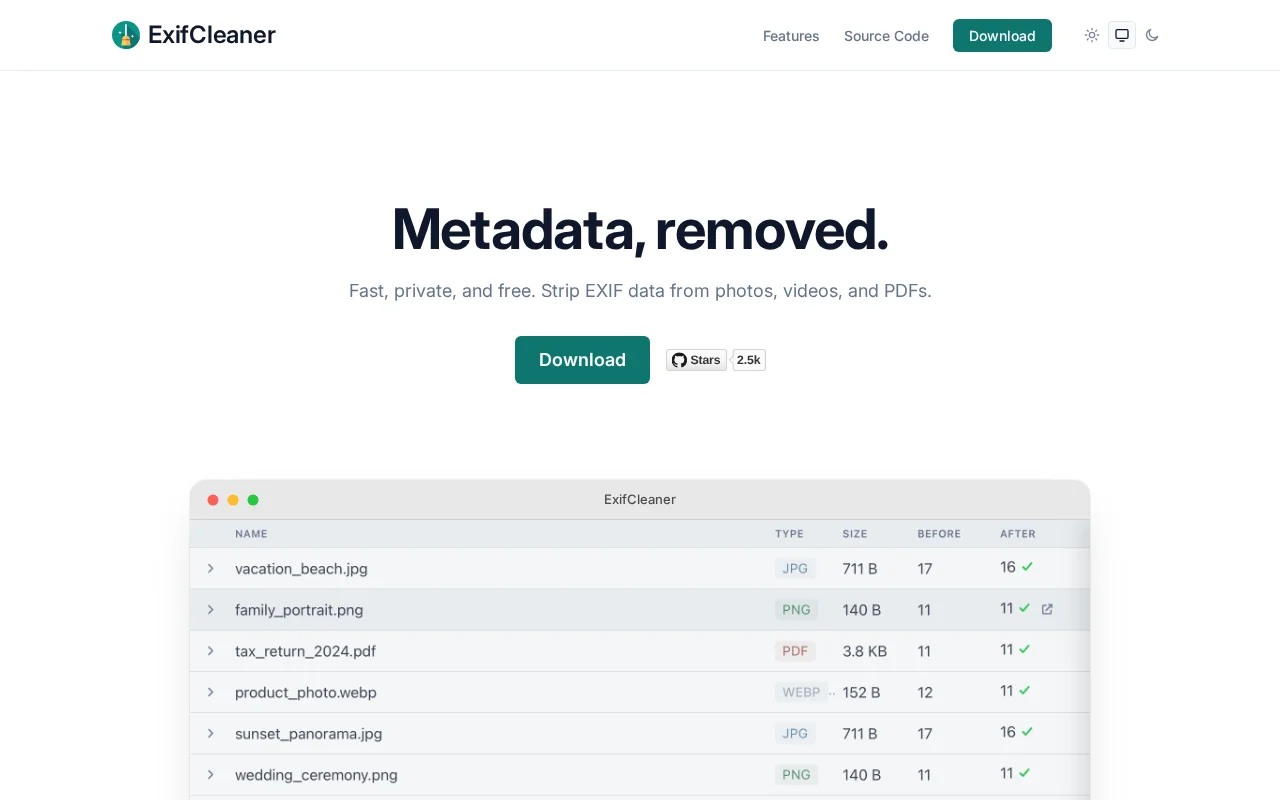The height and width of the screenshot is (800, 1280).
Task: Click the JPG badge in the sunset_panorama.jpg row
Action: click(795, 733)
